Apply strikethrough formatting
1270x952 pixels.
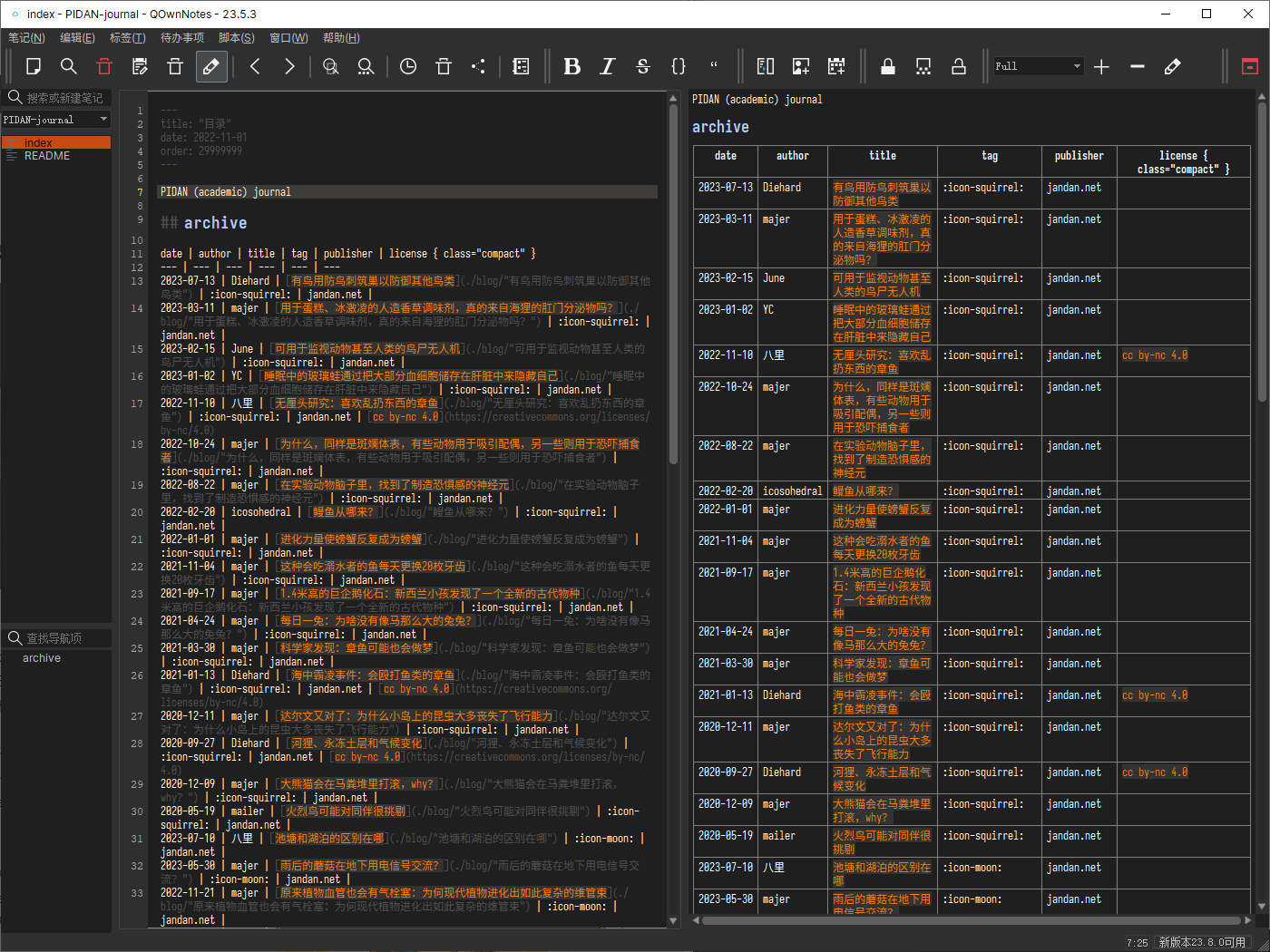click(643, 66)
